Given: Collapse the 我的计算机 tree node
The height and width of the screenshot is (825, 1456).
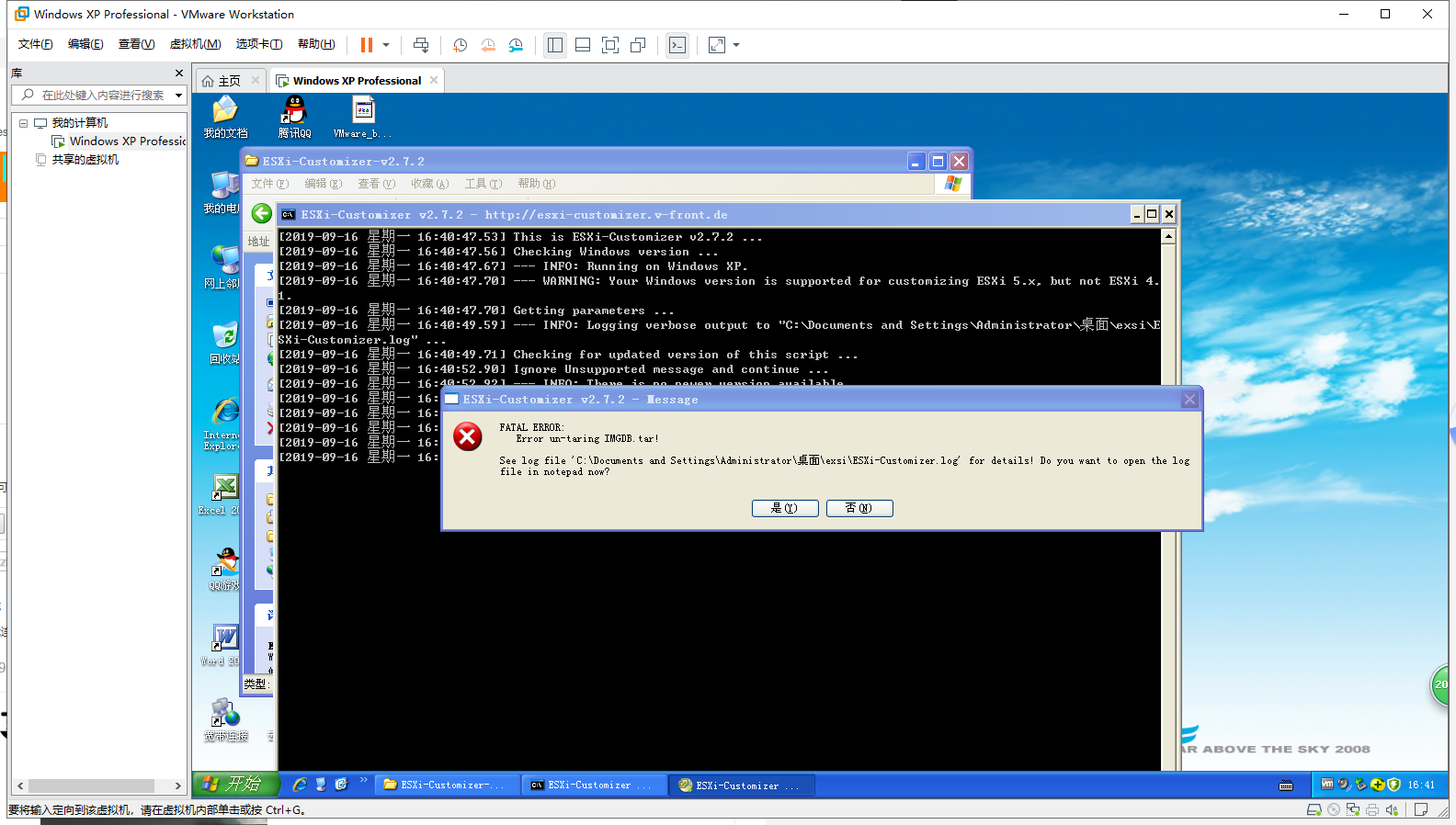Looking at the screenshot, I should pyautogui.click(x=23, y=122).
